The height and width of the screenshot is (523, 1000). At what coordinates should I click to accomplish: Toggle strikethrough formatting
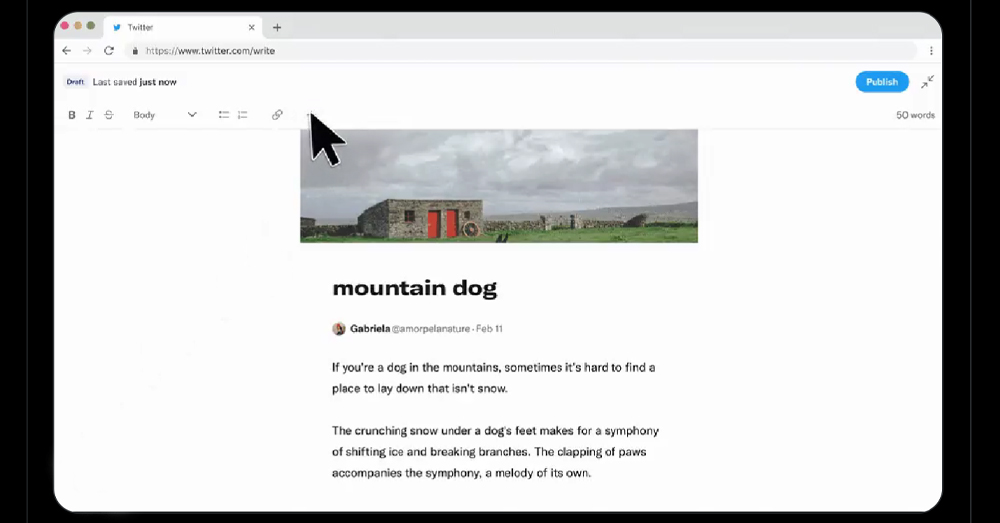tap(109, 115)
